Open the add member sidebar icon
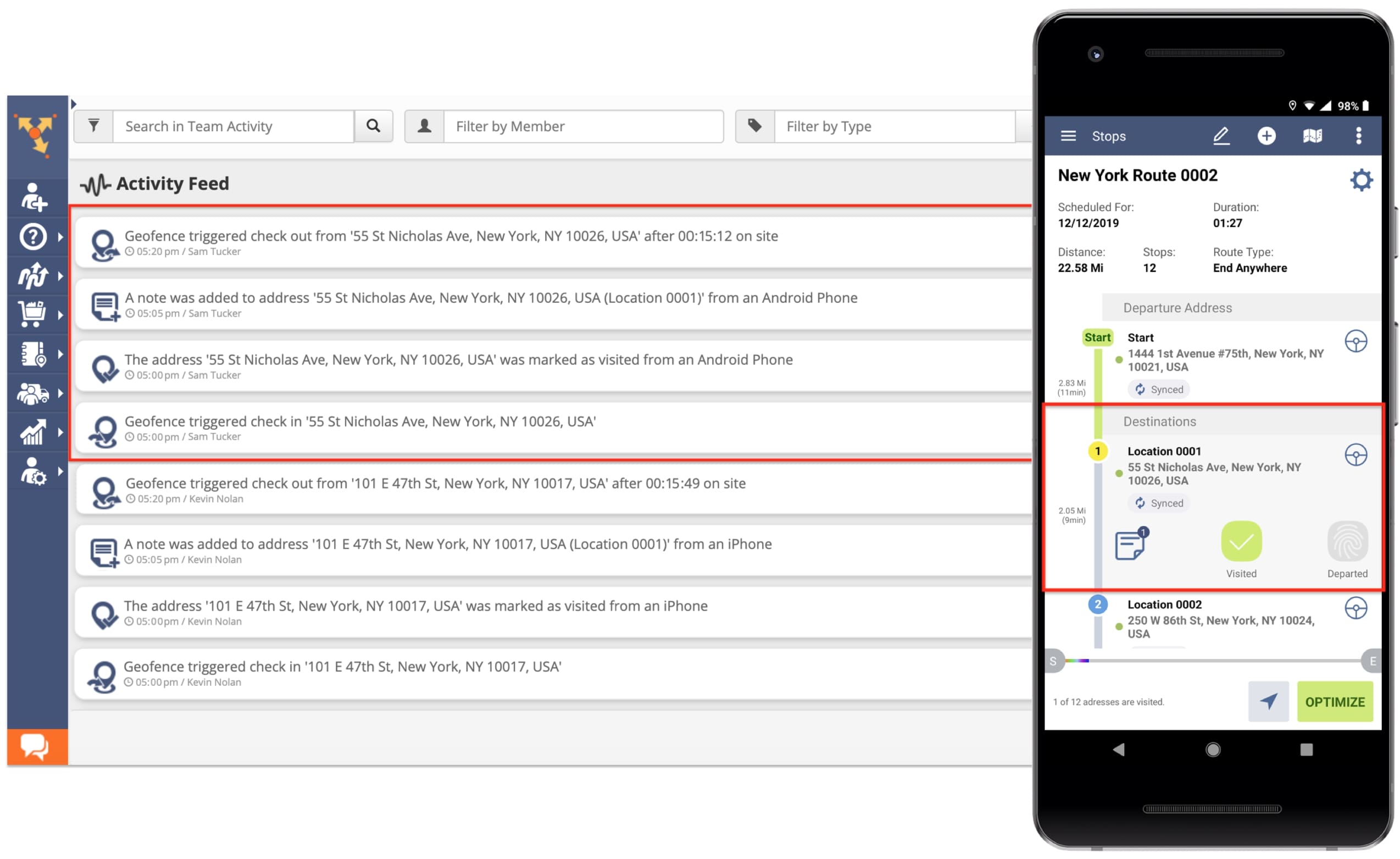Image resolution: width=1400 pixels, height=859 pixels. point(34,197)
